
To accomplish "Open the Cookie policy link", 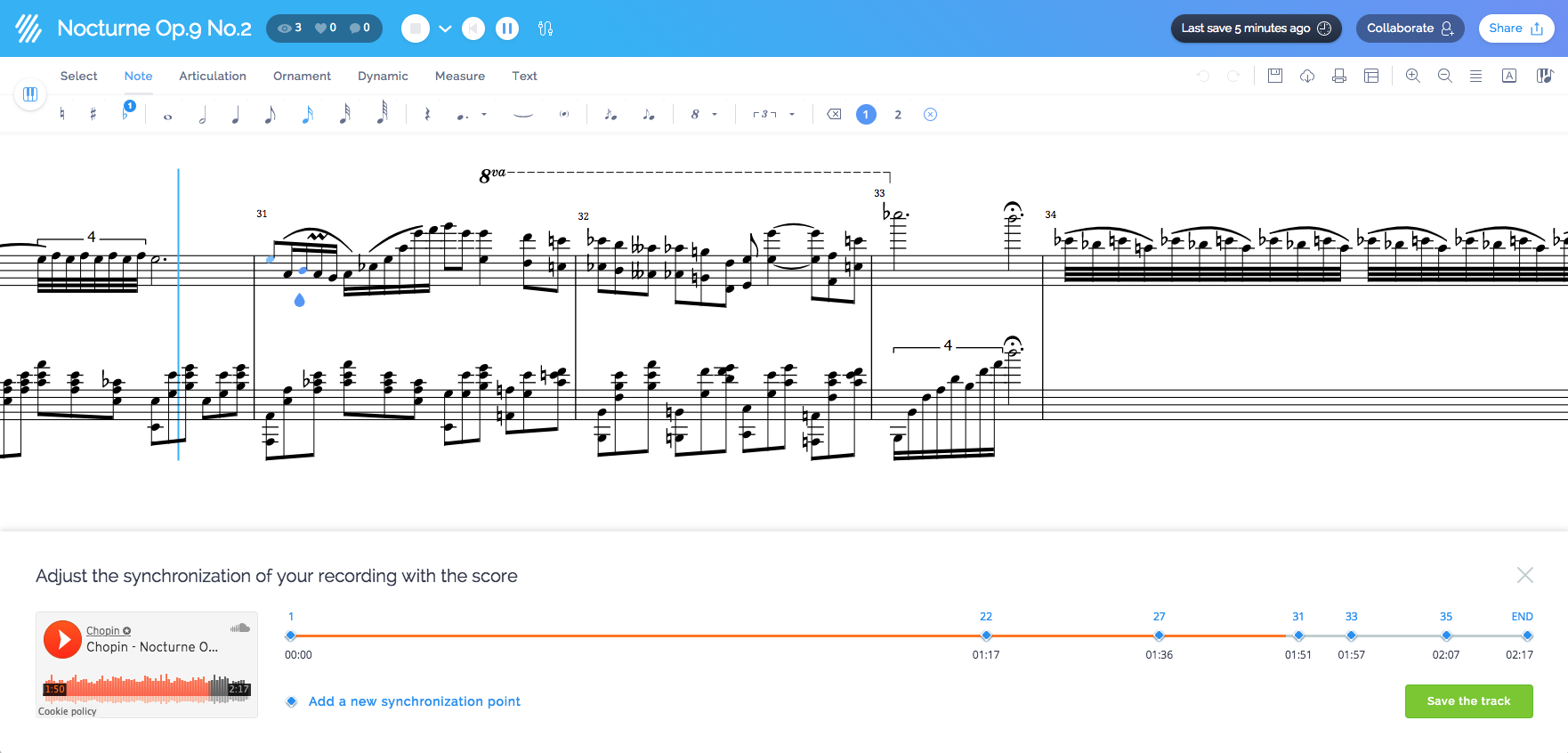I will pos(67,711).
